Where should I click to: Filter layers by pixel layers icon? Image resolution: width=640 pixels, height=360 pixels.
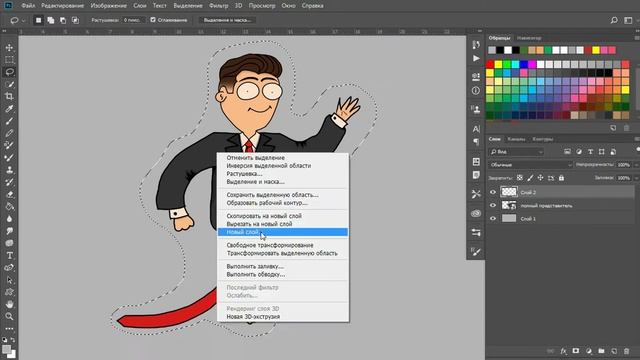567,152
